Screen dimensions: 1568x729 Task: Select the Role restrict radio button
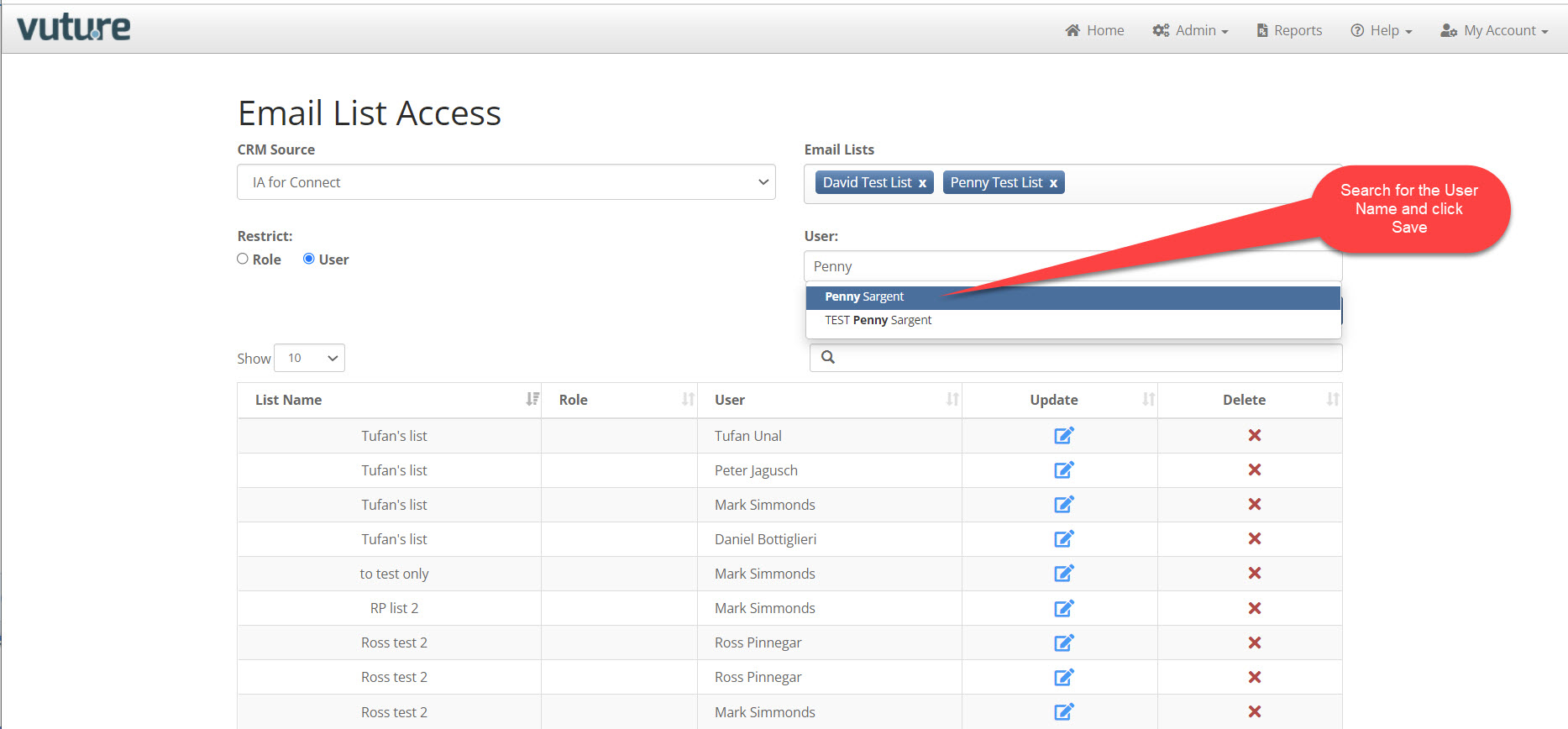[243, 259]
